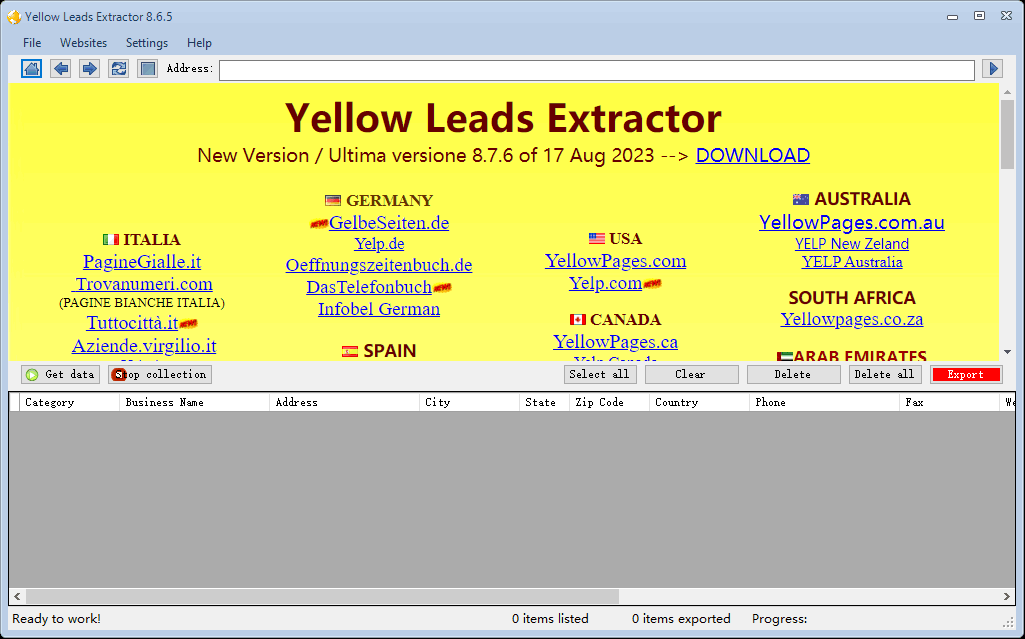Open the File menu

point(32,43)
